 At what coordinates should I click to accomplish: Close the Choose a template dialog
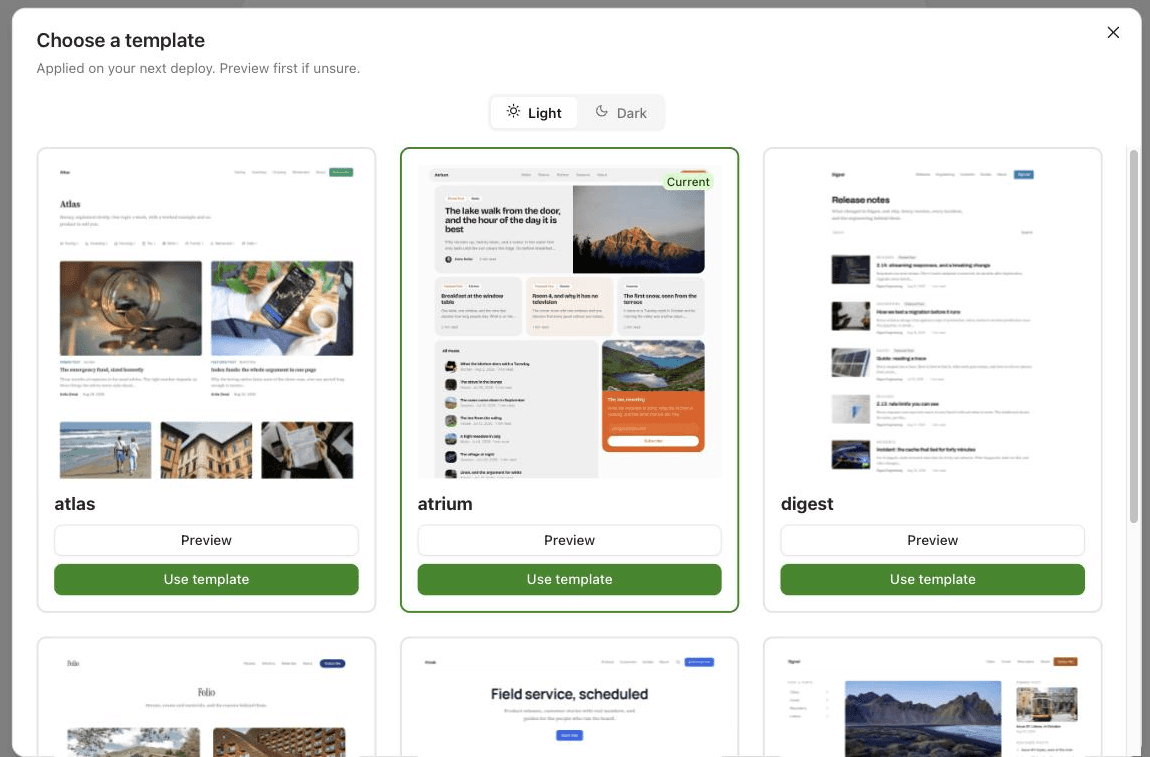tap(1113, 32)
